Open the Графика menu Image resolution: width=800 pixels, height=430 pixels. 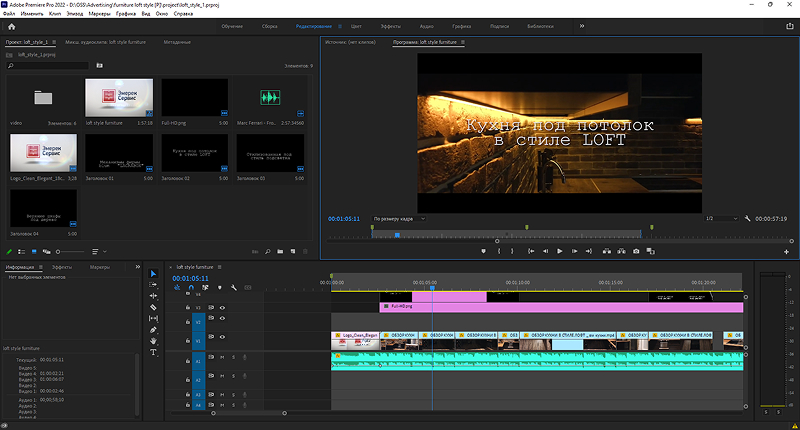click(x=126, y=14)
